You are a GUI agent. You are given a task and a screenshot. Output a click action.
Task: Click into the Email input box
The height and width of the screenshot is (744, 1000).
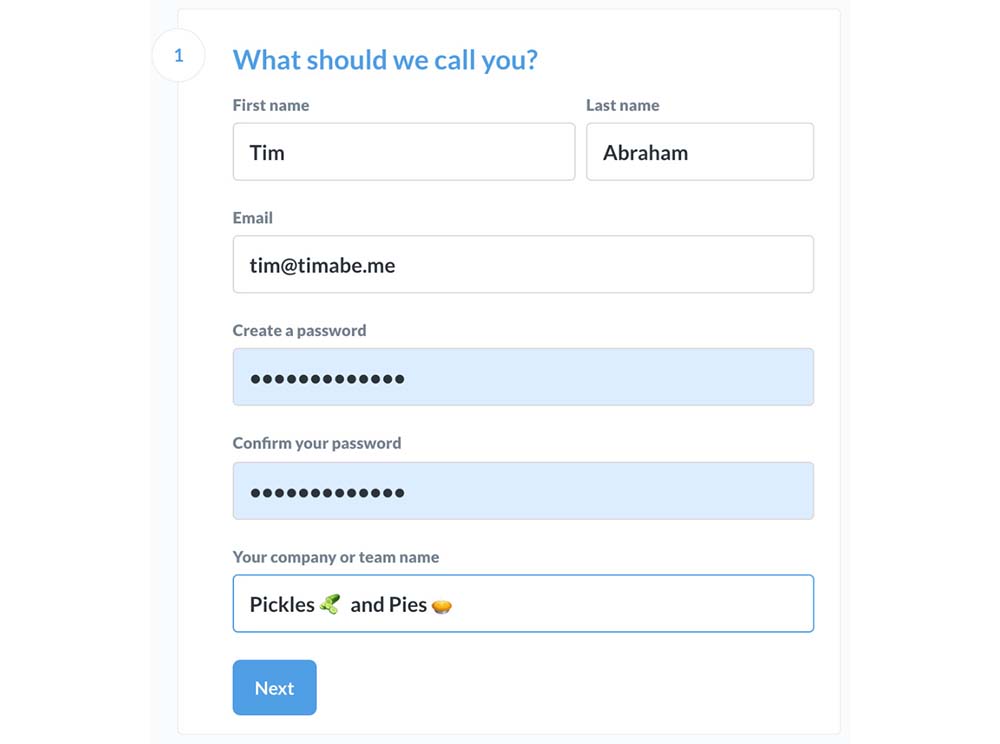[x=522, y=265]
